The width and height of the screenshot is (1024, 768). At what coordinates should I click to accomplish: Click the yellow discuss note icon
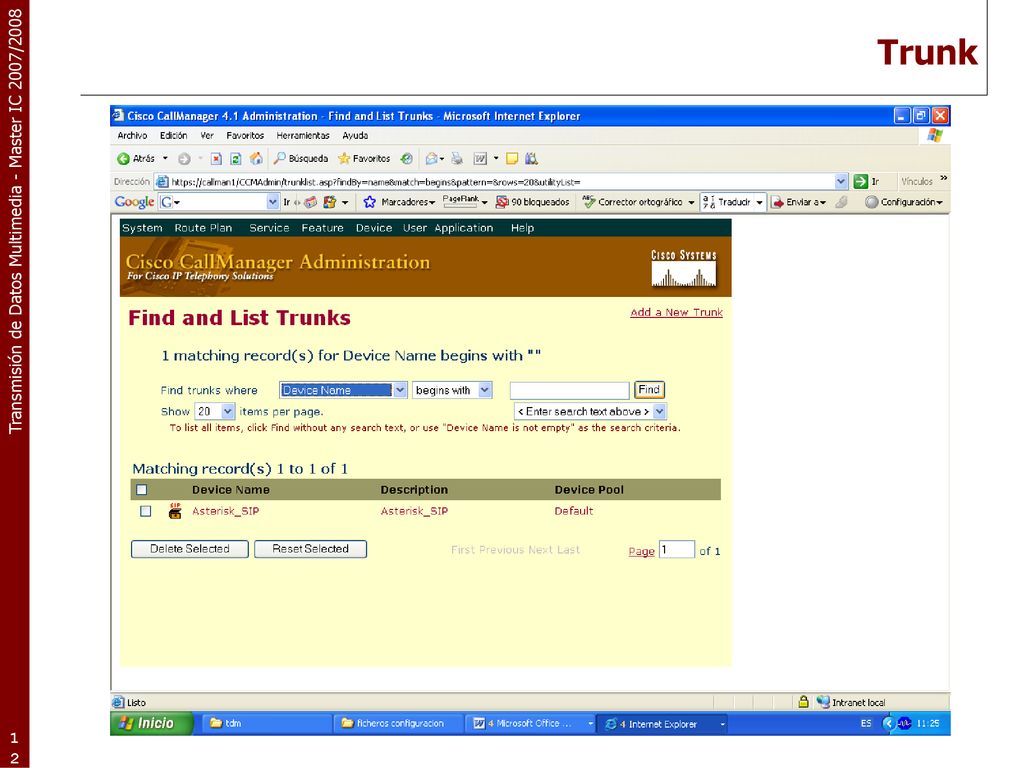(x=512, y=159)
